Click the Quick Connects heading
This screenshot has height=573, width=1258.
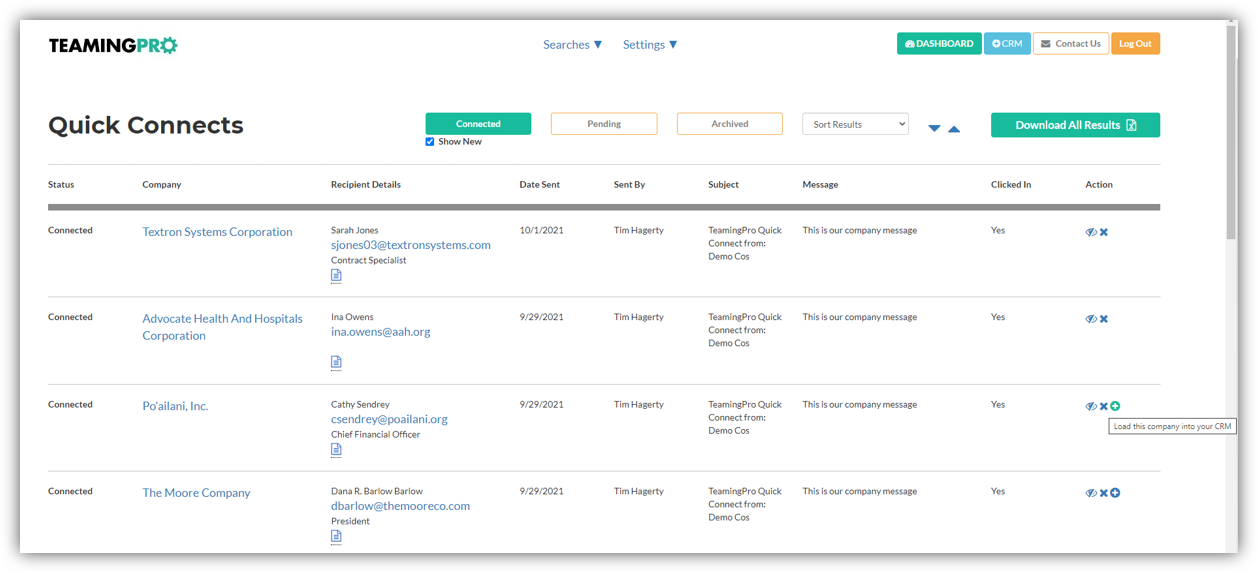click(146, 125)
